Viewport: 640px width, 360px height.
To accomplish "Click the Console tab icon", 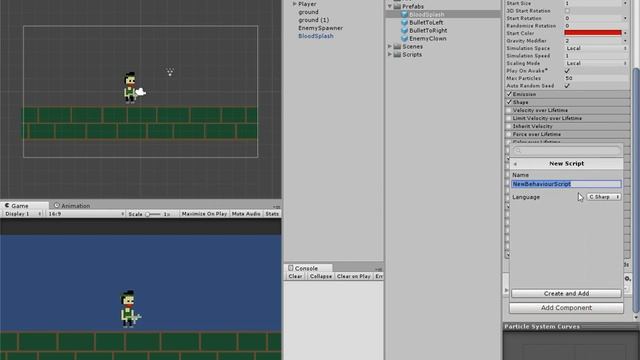I will click(x=291, y=268).
